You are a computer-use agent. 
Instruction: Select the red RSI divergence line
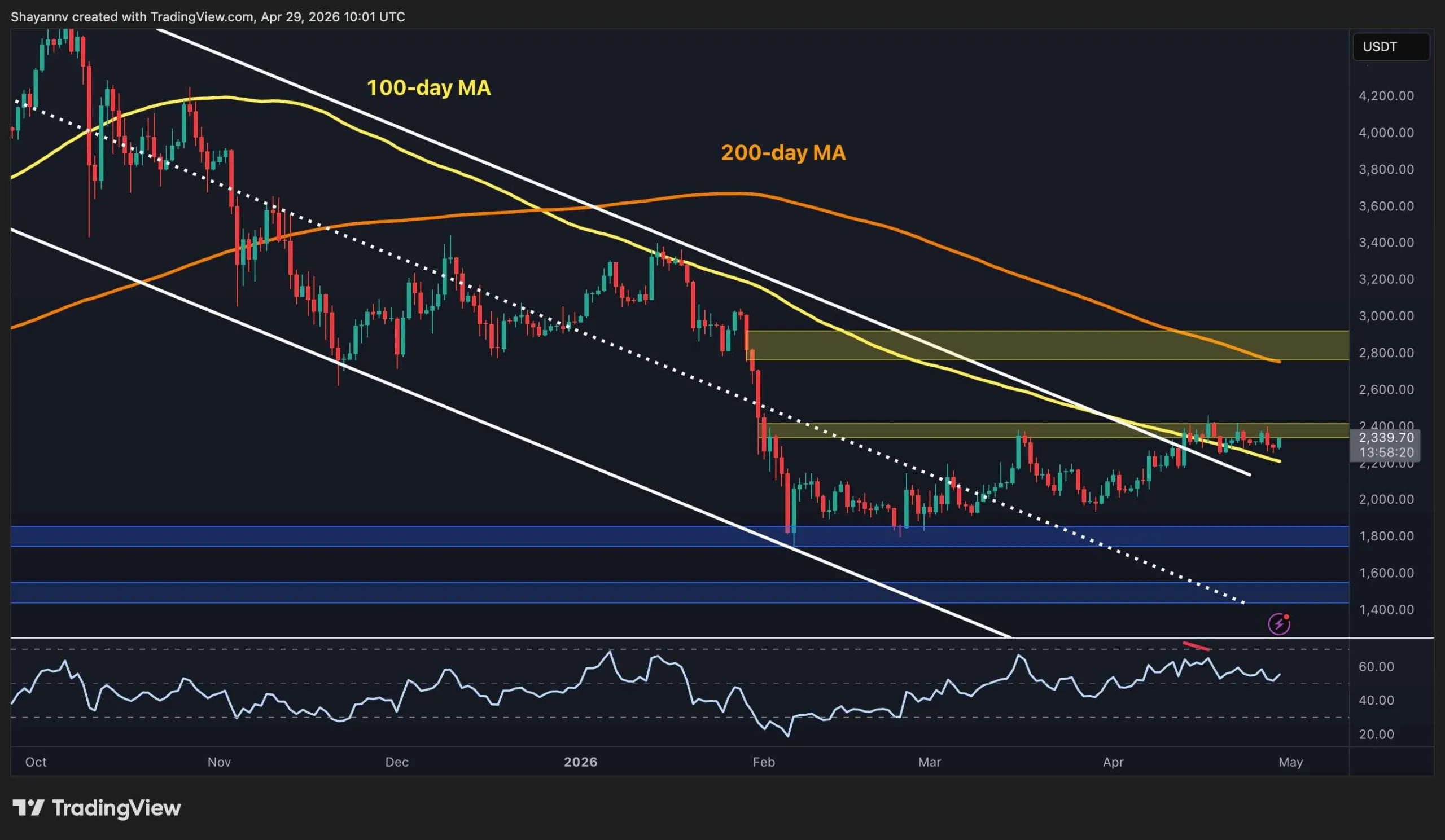pos(1197,647)
